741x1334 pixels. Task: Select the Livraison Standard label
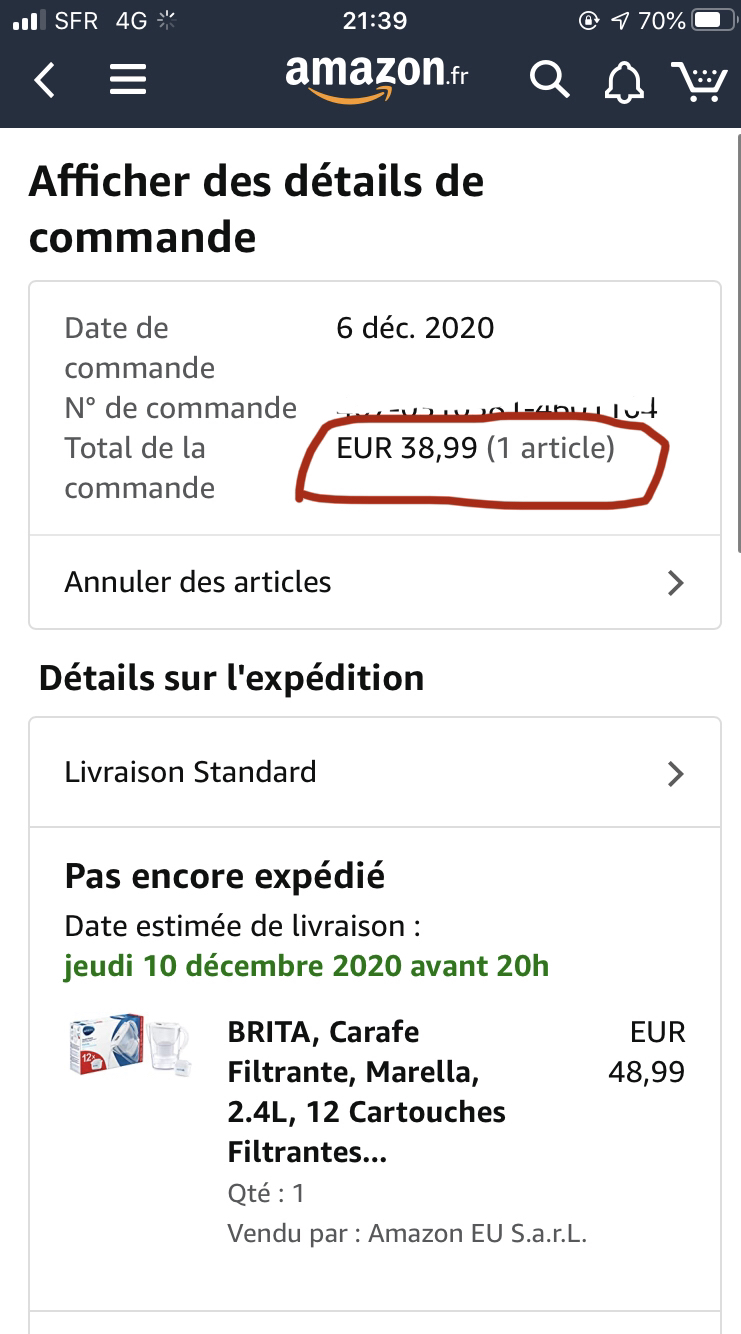190,772
